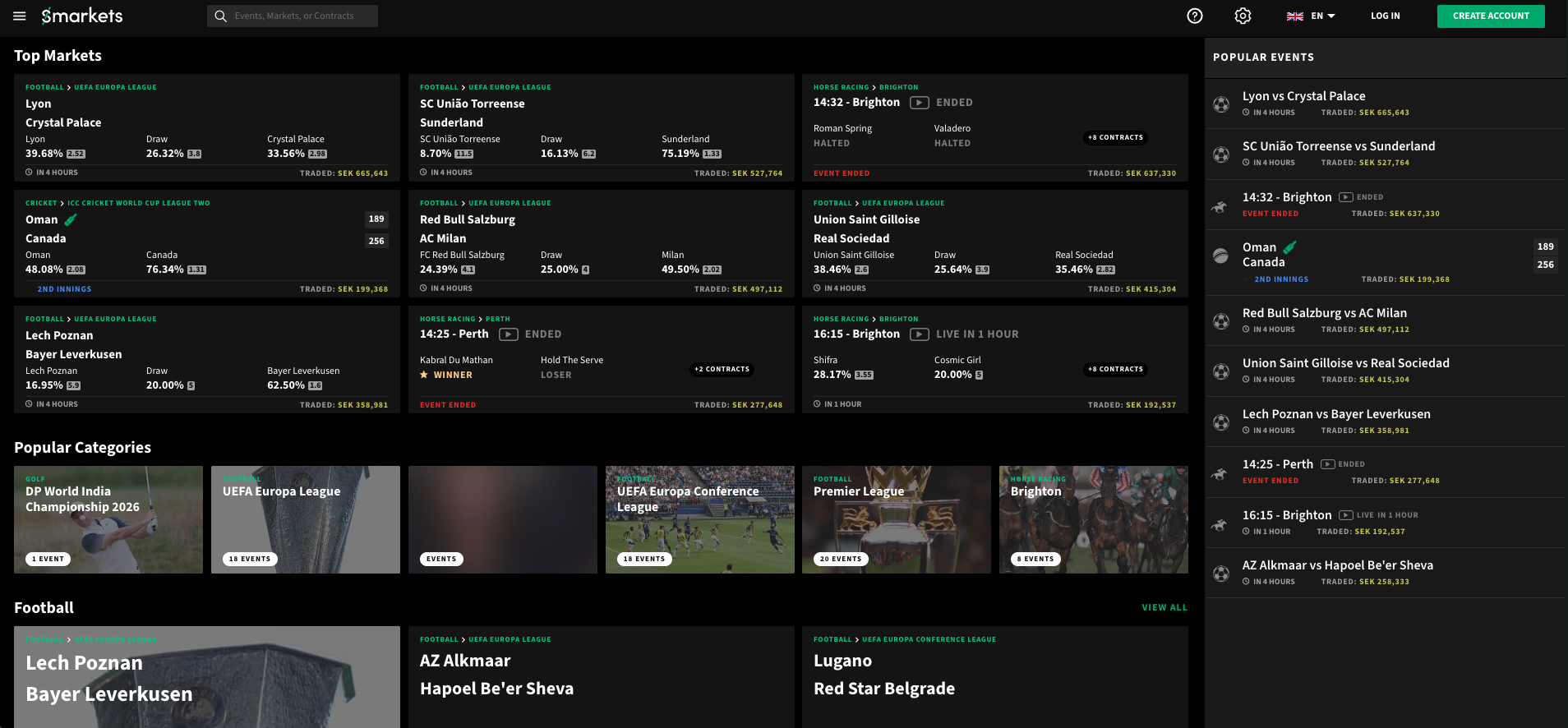
Task: Open Brighton horse racing category tile
Action: coord(1094,519)
